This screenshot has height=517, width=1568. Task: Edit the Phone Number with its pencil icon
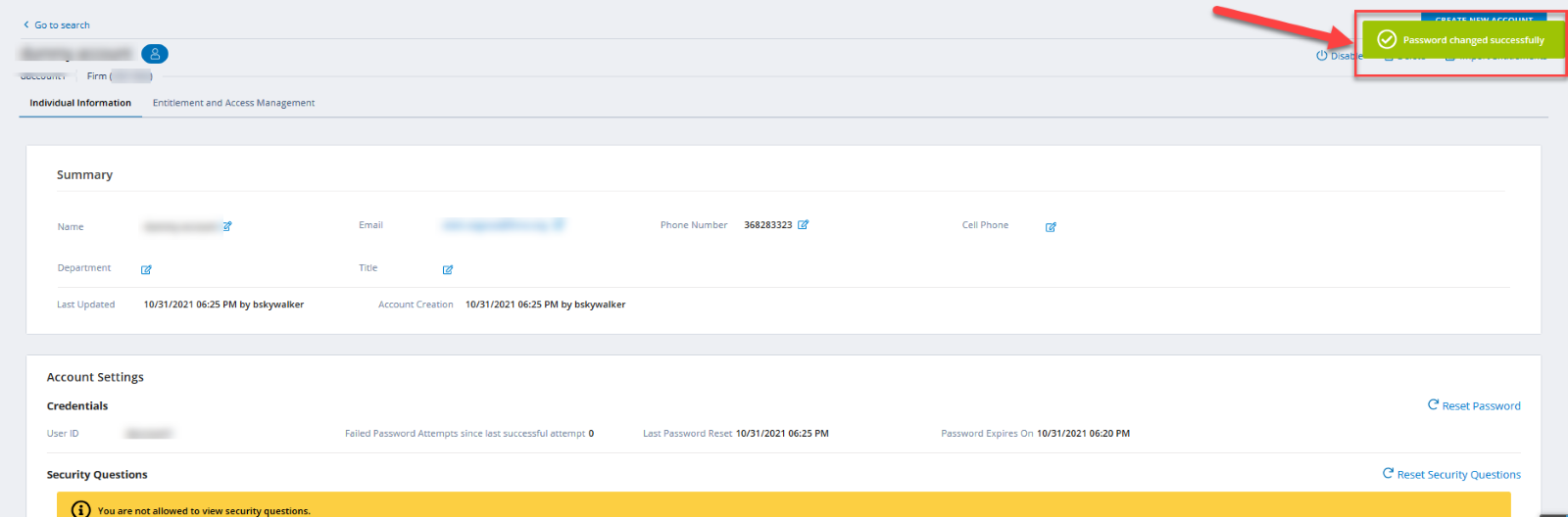pyautogui.click(x=803, y=225)
